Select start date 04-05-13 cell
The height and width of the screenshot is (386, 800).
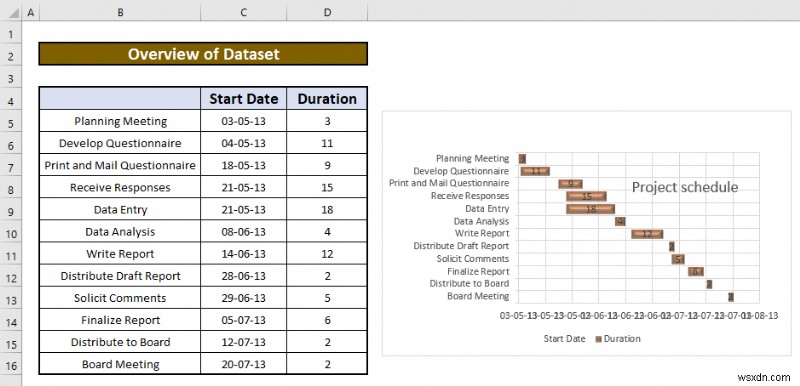coord(244,143)
